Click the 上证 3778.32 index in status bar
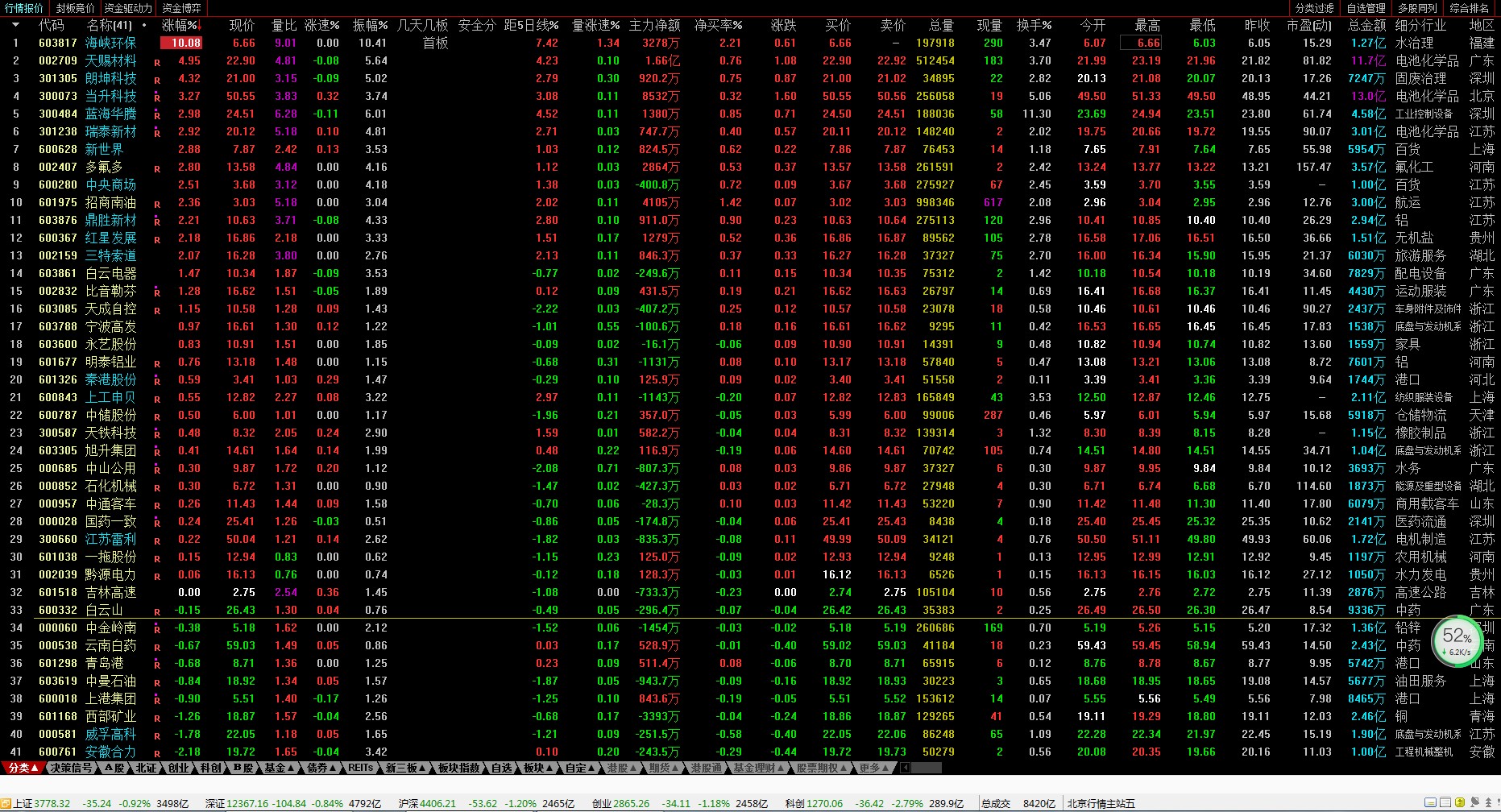Viewport: 1501px width, 812px height. (x=42, y=803)
